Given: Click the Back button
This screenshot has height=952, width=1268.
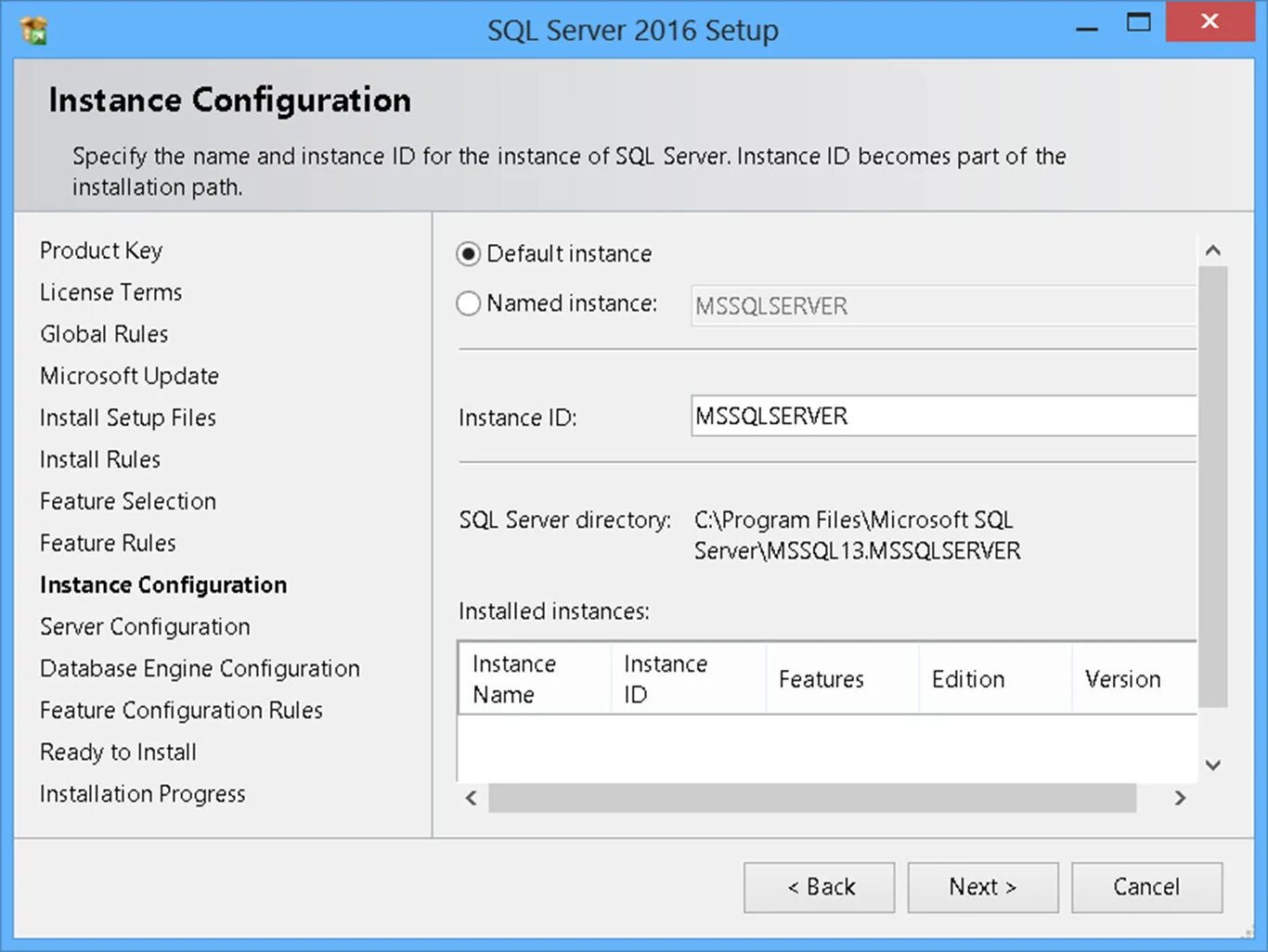Looking at the screenshot, I should click(820, 888).
